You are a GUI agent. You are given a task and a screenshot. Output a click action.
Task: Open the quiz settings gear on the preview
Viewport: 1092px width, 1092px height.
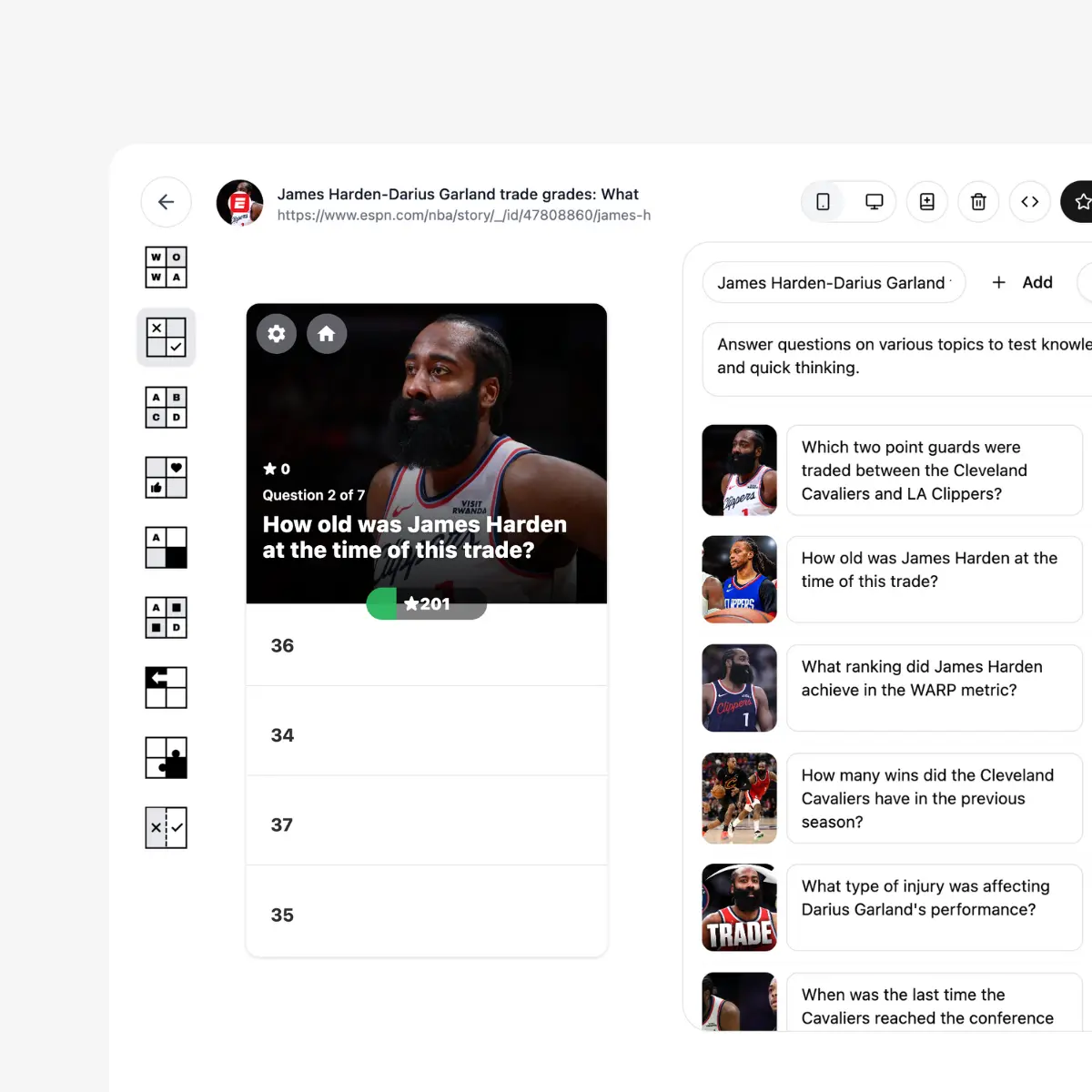276,334
